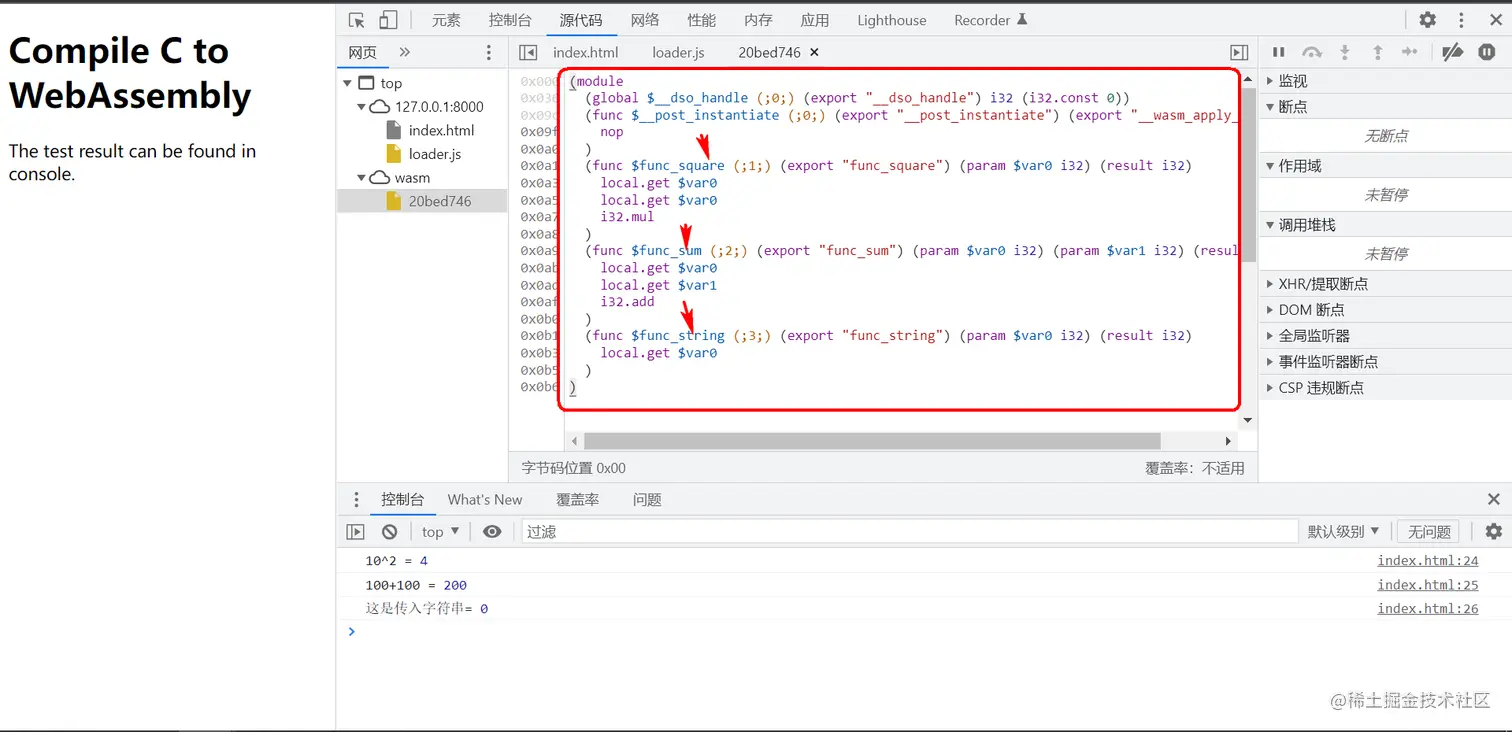Viewport: 1512px width, 732px height.
Task: Open source link index.html:25
Action: click(x=1427, y=585)
